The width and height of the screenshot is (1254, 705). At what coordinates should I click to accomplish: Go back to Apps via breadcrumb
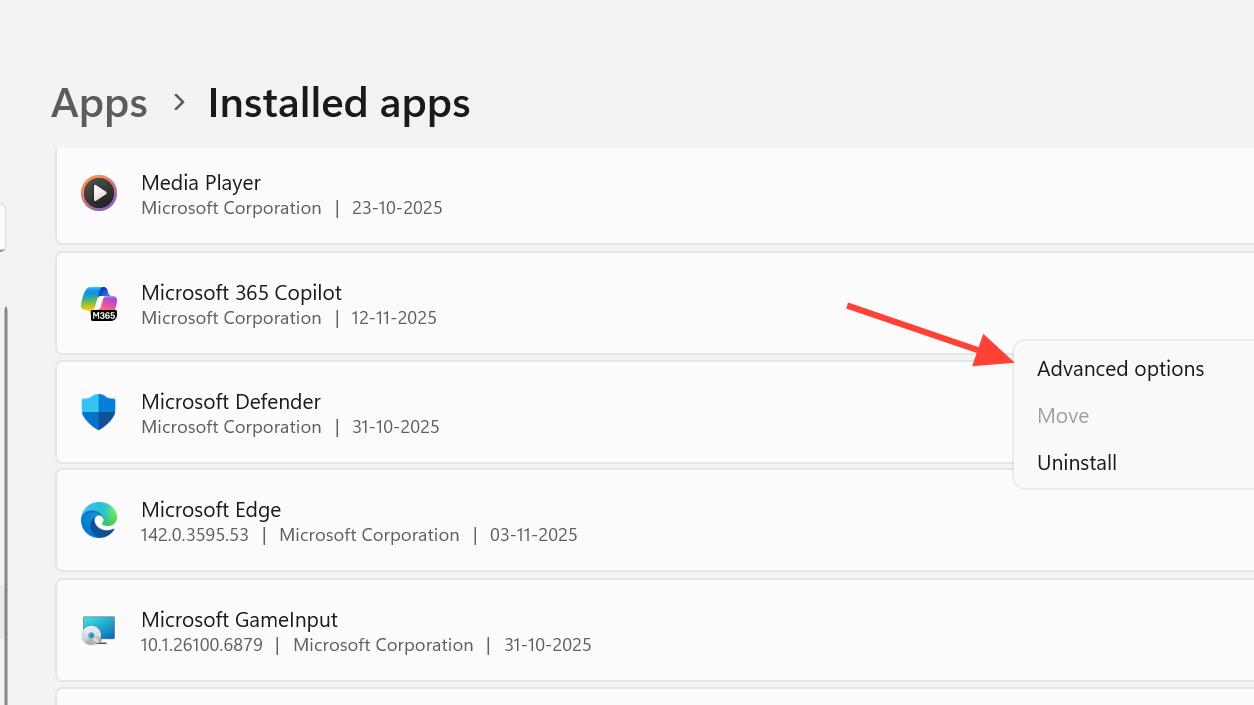coord(99,103)
